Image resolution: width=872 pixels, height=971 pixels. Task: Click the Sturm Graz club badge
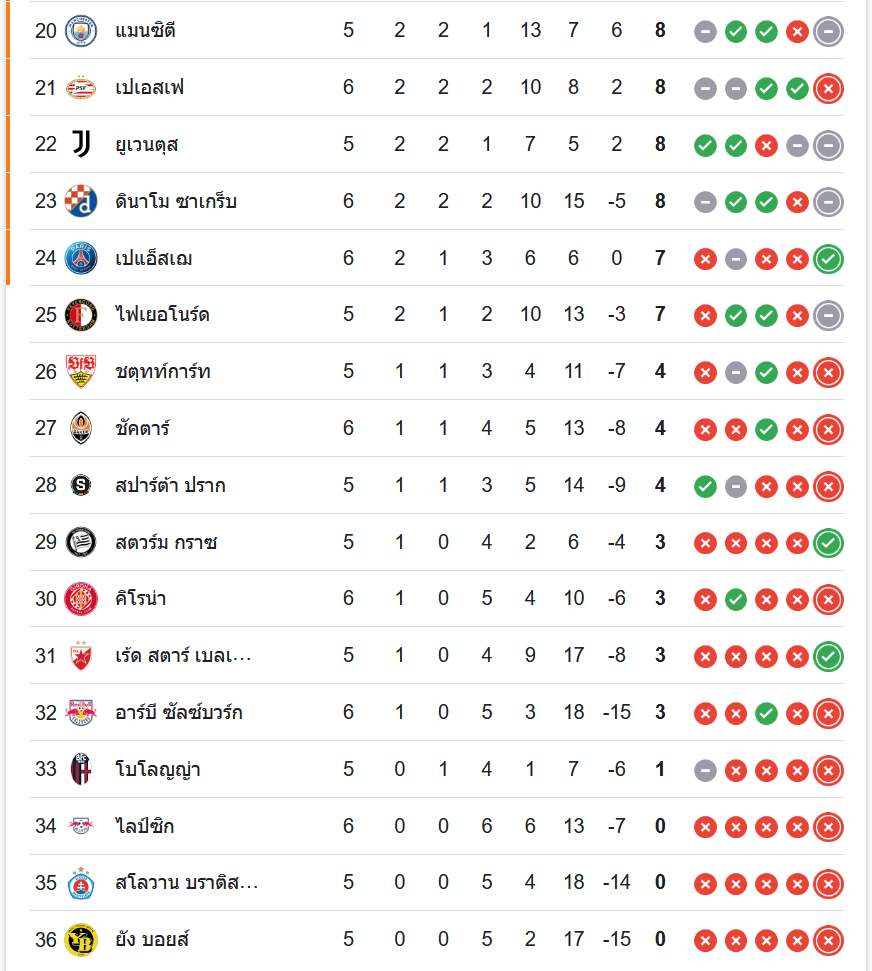pyautogui.click(x=80, y=543)
